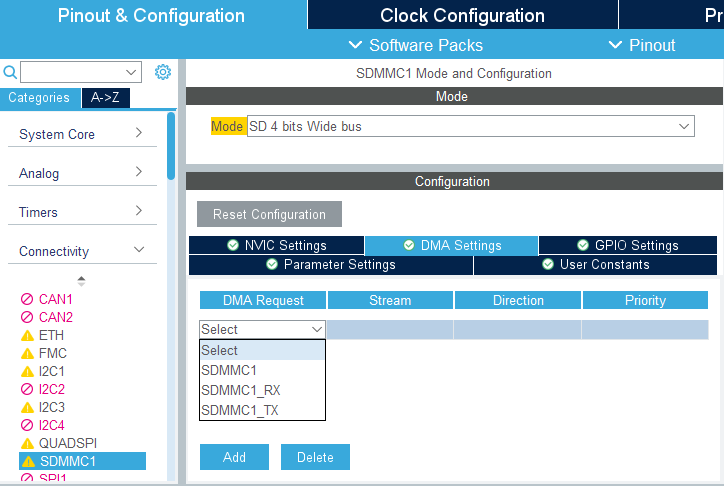This screenshot has width=724, height=491.
Task: Switch to Clock Configuration tab
Action: click(x=463, y=16)
